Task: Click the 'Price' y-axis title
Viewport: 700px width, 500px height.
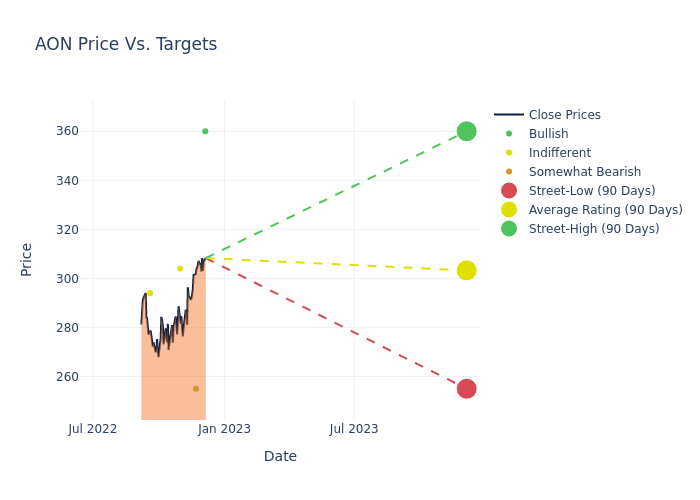Action: coord(27,259)
